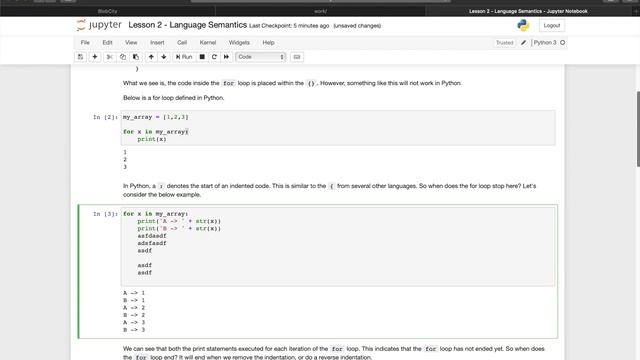
Task: Switch to the BlobCity browser tab
Action: pyautogui.click(x=107, y=11)
